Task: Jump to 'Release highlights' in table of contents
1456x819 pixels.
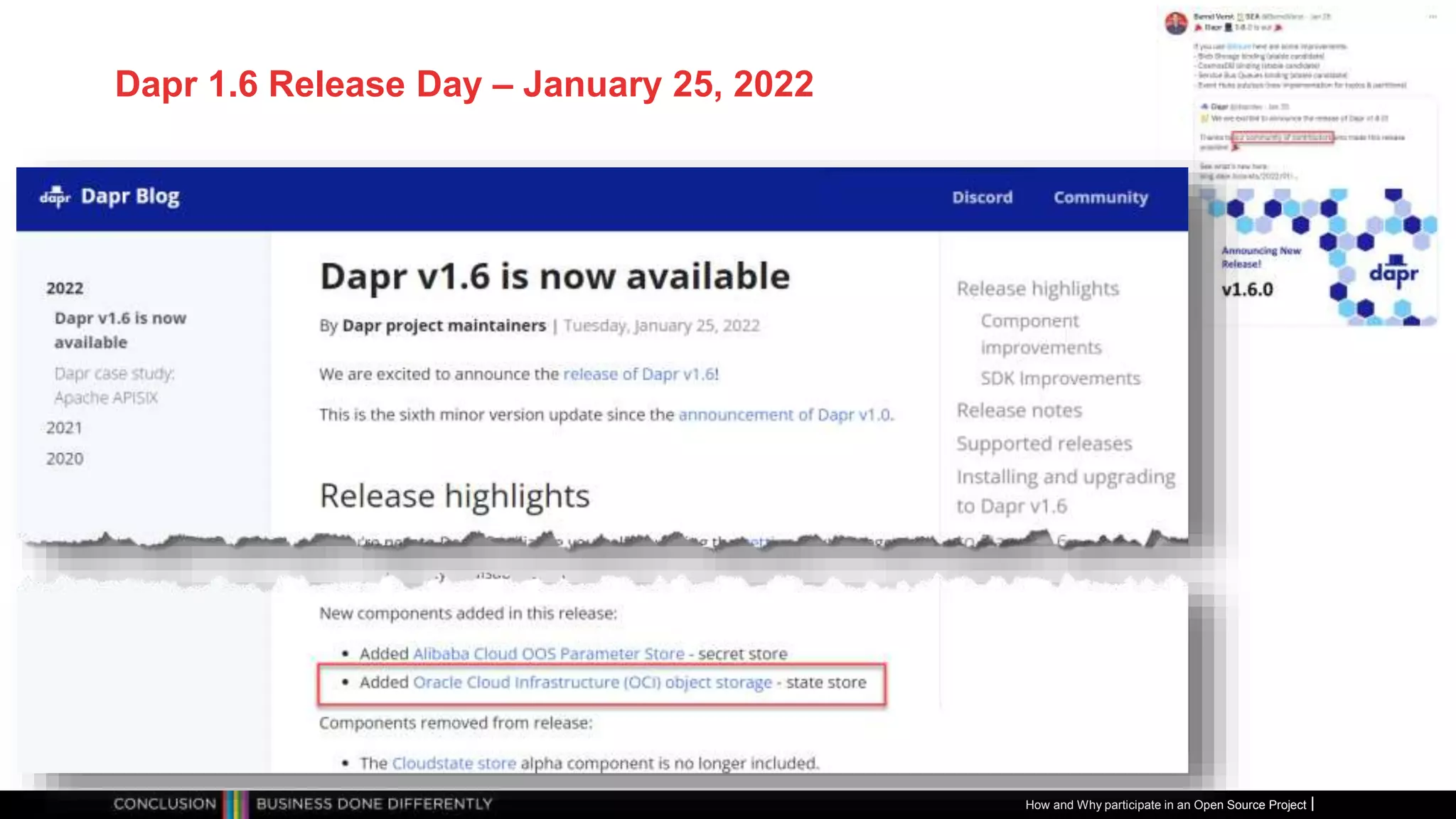Action: [x=1038, y=289]
